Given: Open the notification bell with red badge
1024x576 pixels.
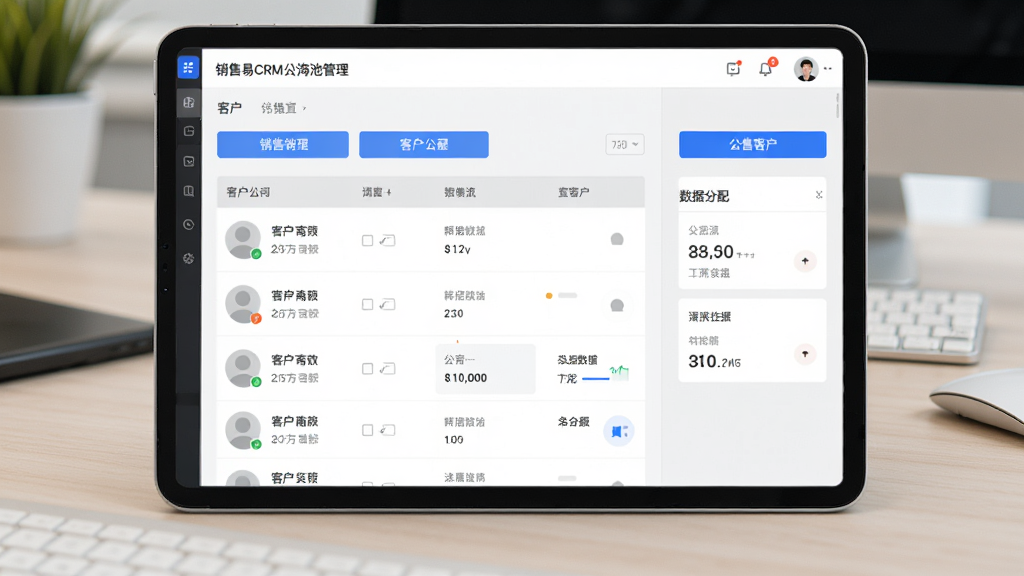Looking at the screenshot, I should point(766,68).
